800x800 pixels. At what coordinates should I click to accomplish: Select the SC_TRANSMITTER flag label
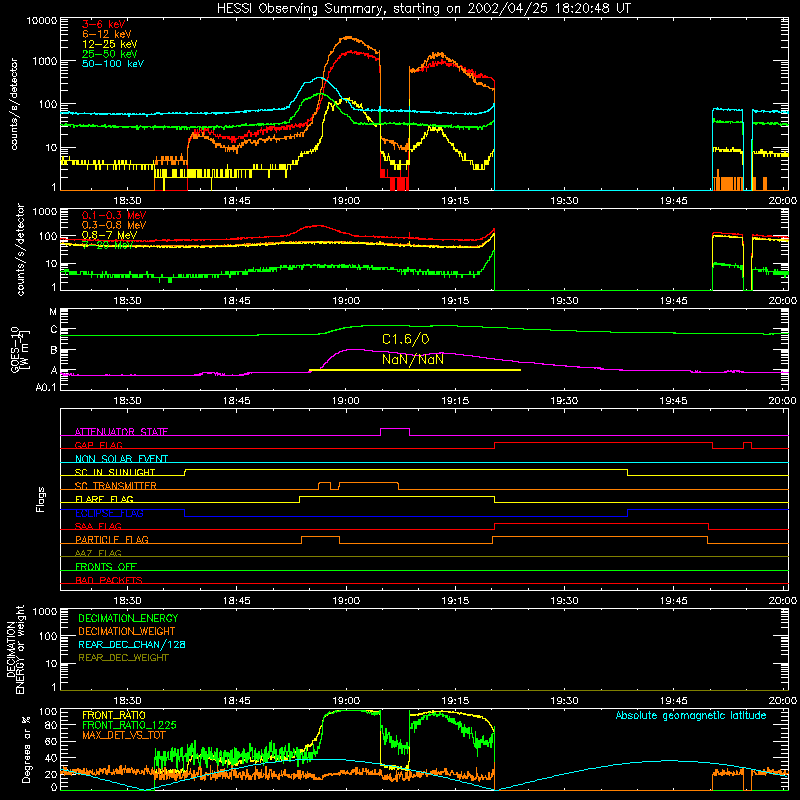tap(116, 486)
